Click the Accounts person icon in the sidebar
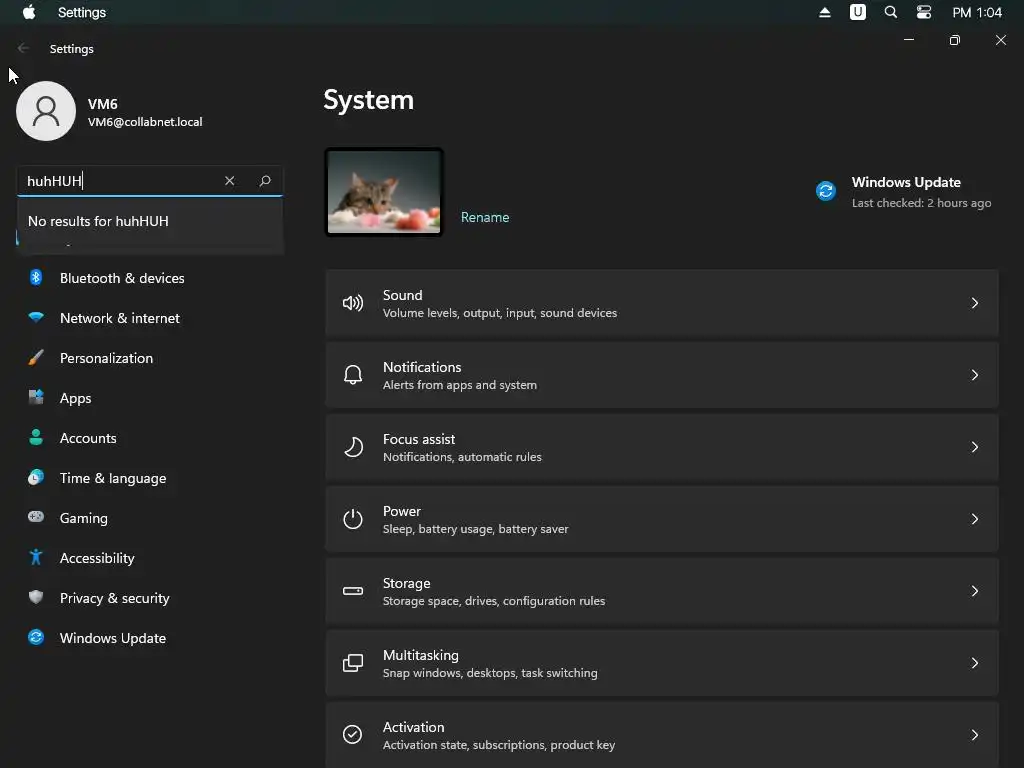This screenshot has width=1024, height=768. pyautogui.click(x=36, y=438)
